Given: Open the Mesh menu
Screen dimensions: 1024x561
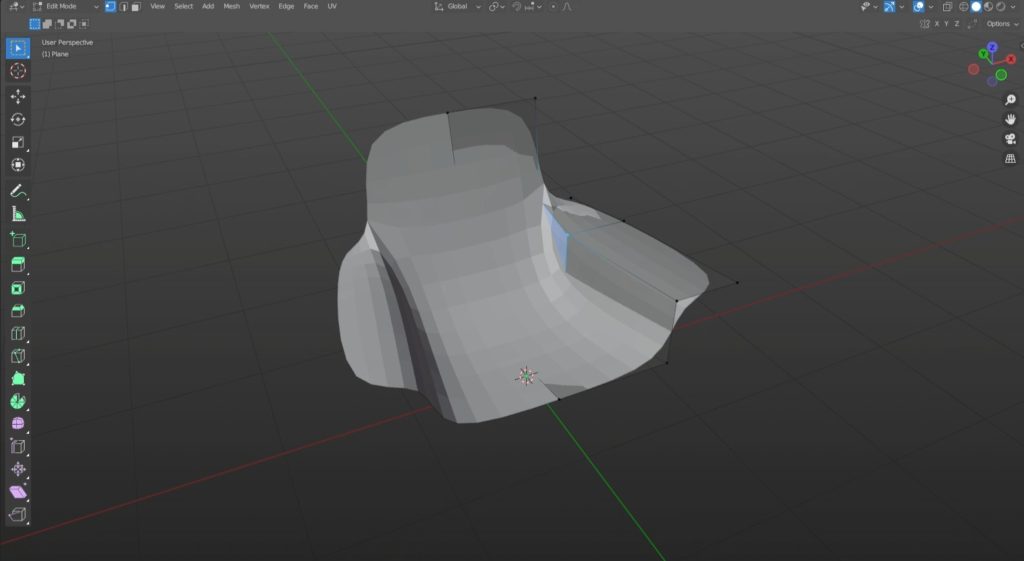Looking at the screenshot, I should click(231, 6).
